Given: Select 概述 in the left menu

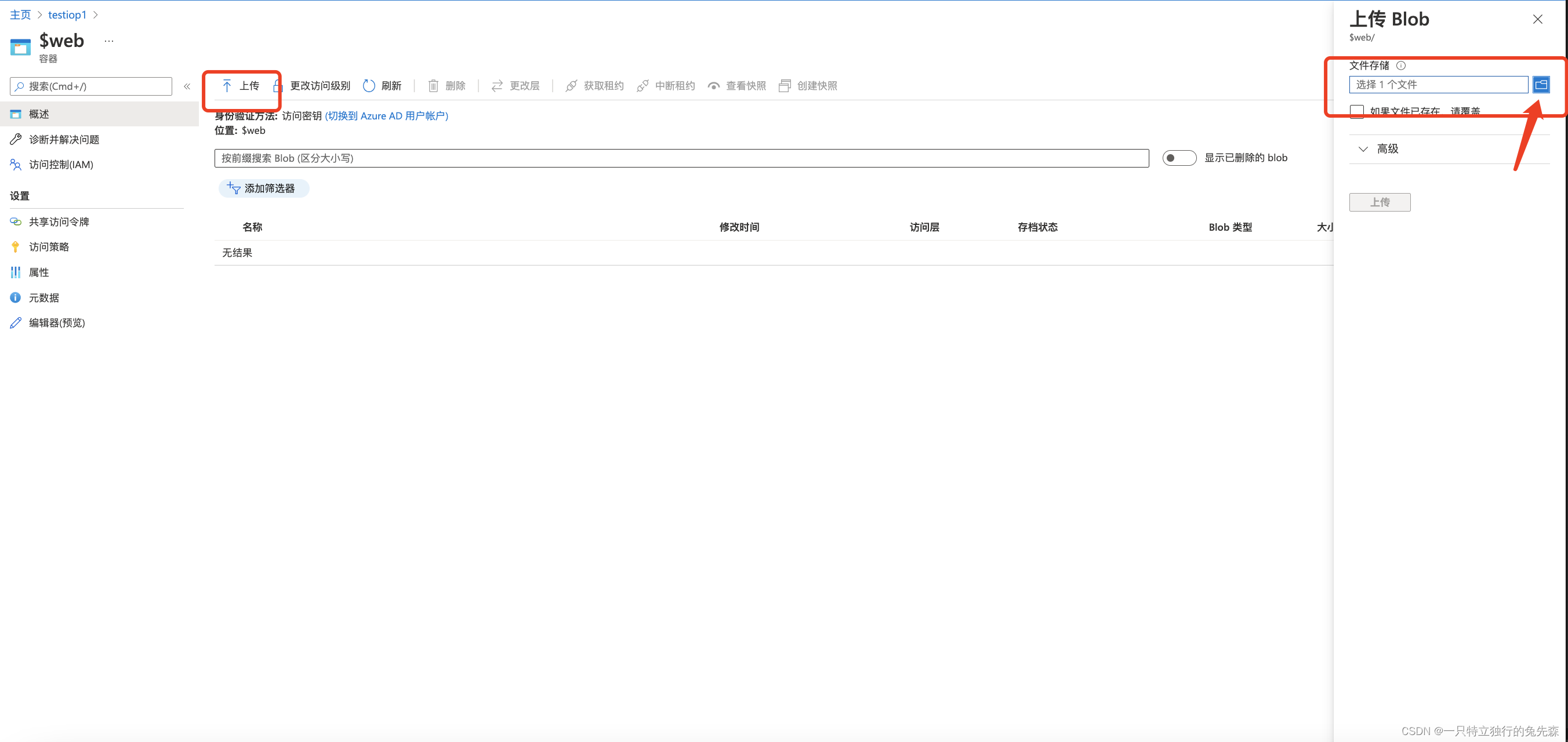Looking at the screenshot, I should [x=39, y=114].
